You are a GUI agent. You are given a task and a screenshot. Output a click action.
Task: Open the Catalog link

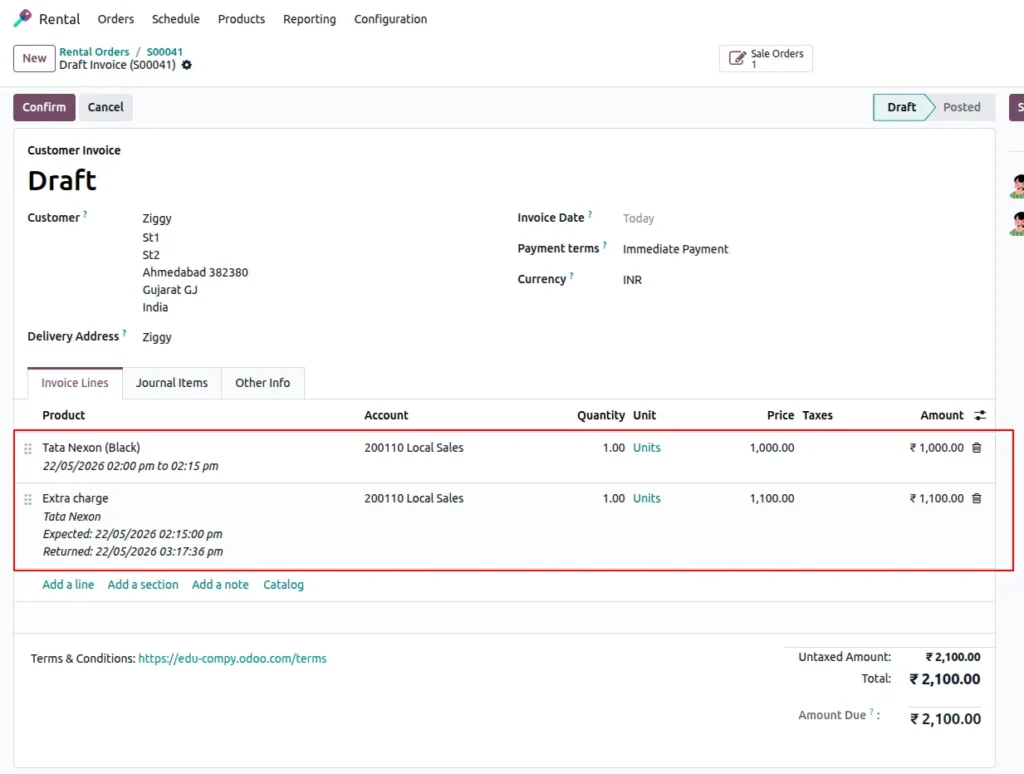point(283,585)
